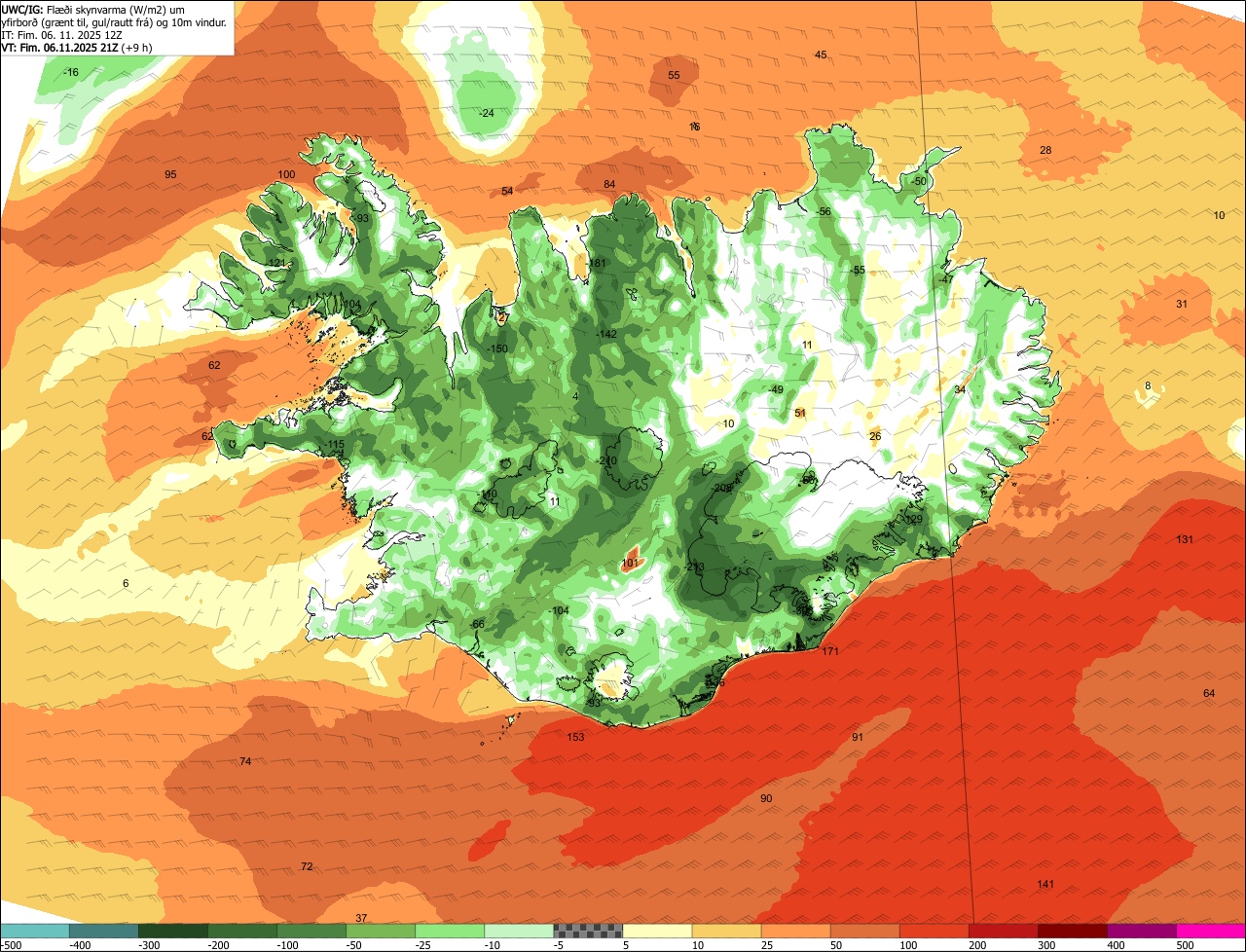The width and height of the screenshot is (1246, 952).
Task: Click the "101" value on the red patch
Action: [630, 563]
